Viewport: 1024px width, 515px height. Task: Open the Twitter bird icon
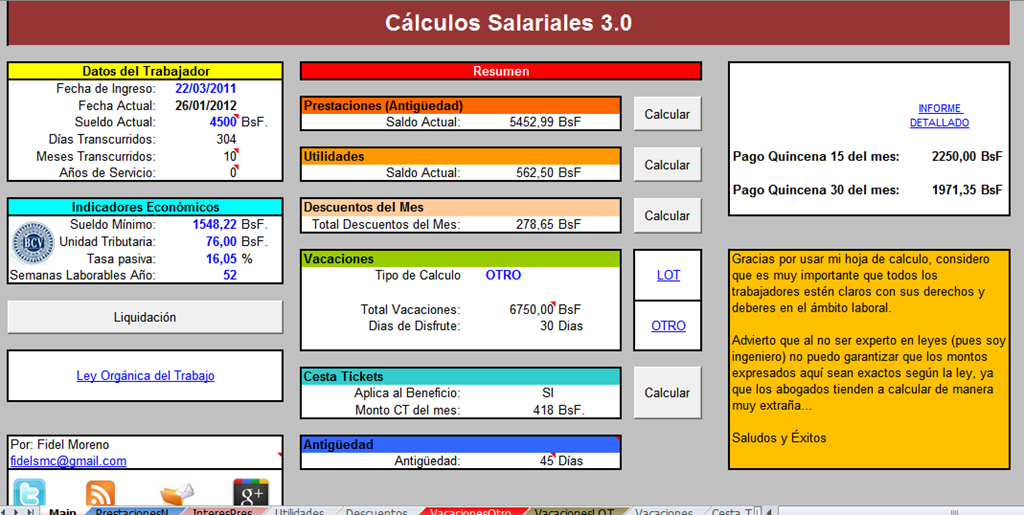point(29,493)
